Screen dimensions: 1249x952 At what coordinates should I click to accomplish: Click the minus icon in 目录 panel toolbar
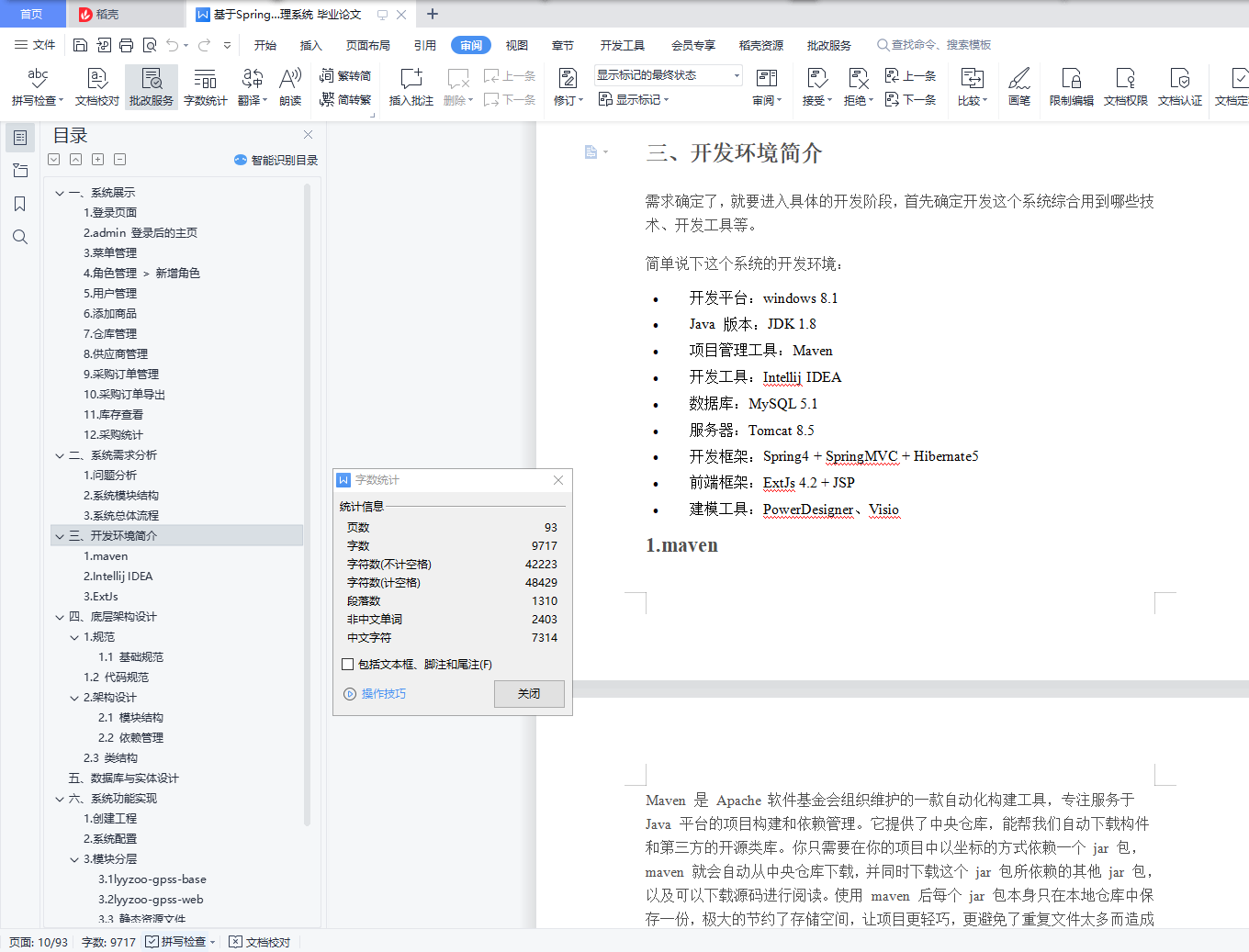point(120,160)
